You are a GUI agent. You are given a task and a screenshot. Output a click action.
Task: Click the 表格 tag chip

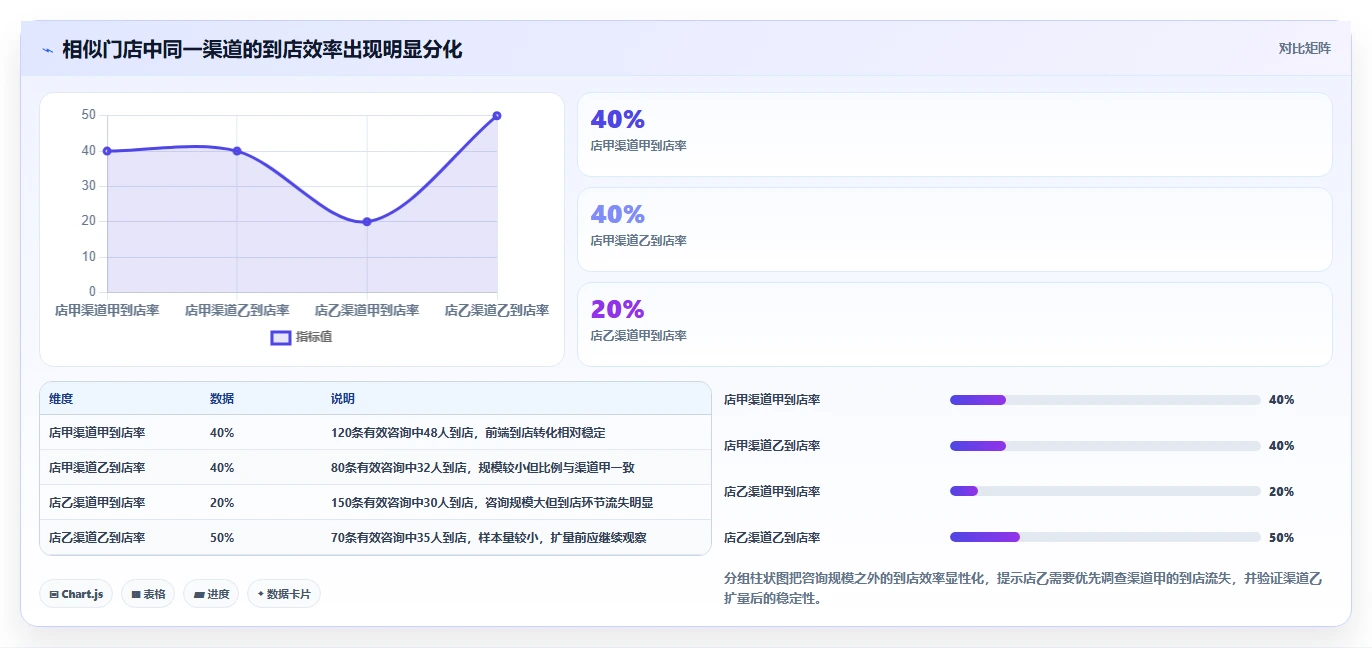148,594
